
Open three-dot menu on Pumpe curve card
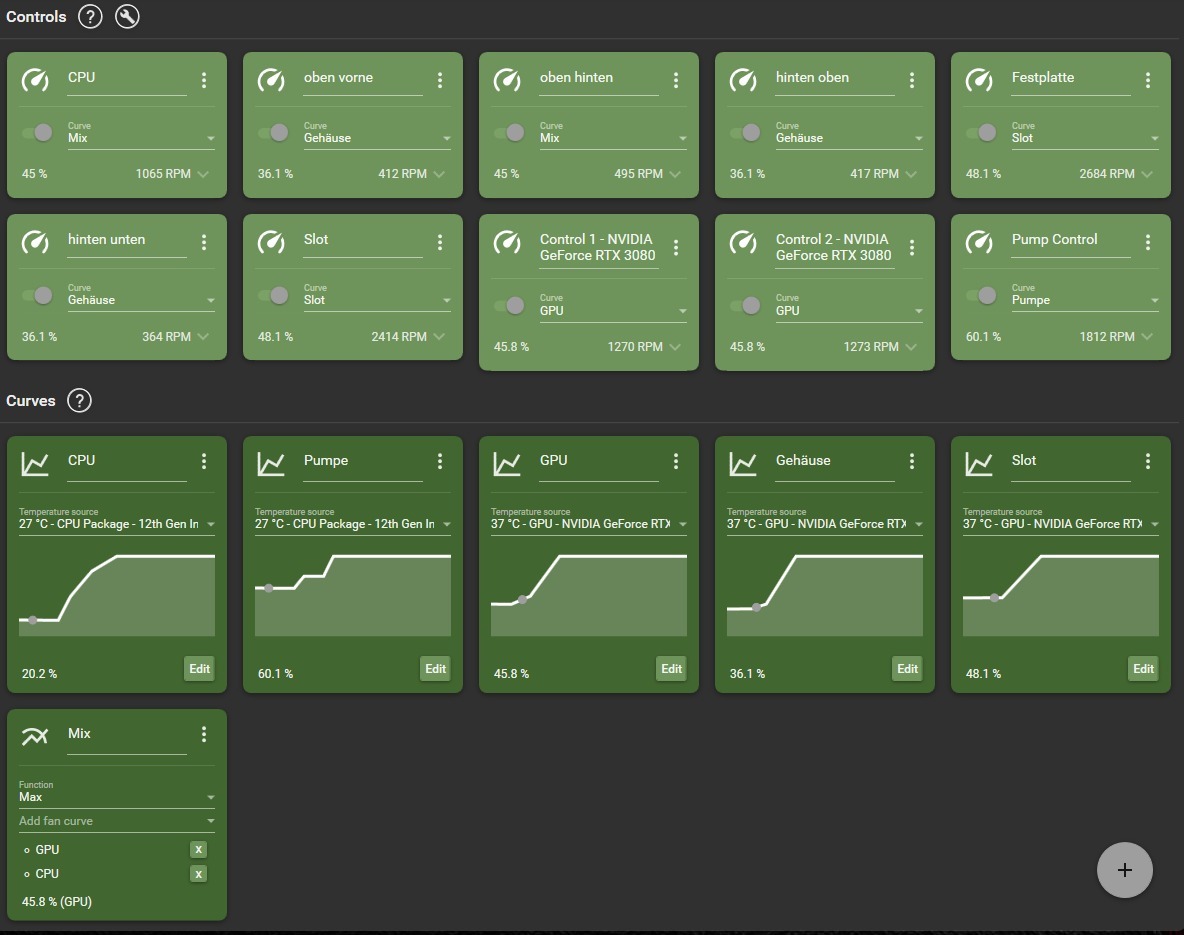[x=440, y=461]
